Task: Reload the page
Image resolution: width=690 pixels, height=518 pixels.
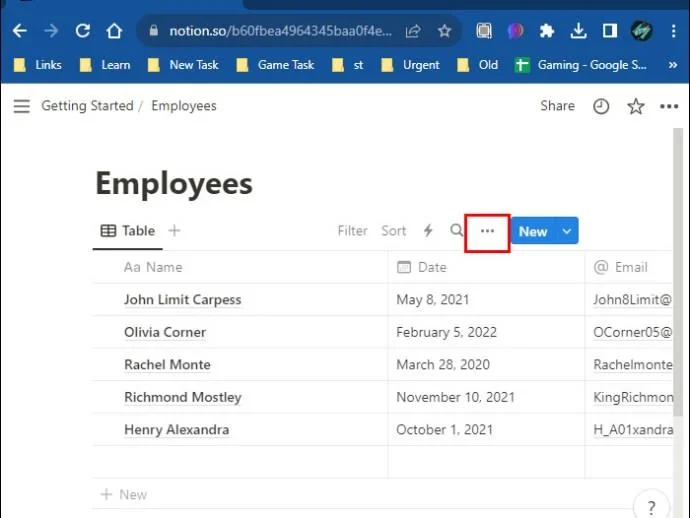Action: [83, 31]
